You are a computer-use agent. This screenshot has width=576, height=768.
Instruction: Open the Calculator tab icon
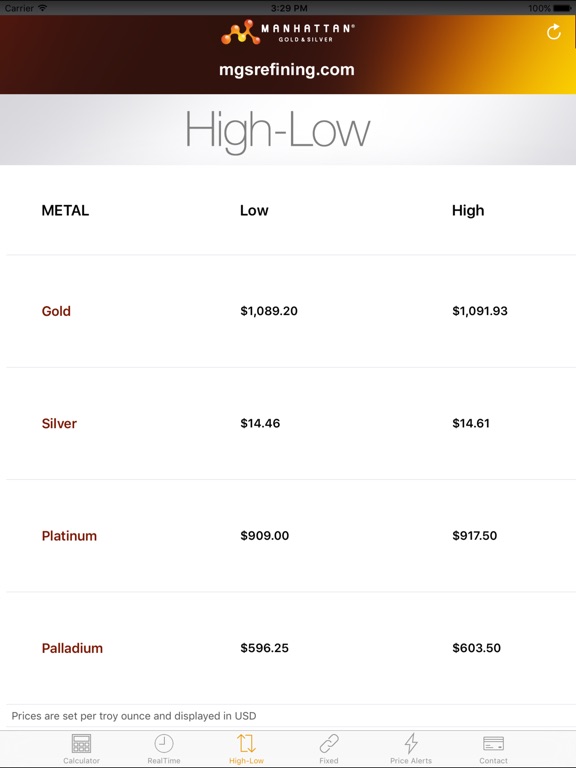click(x=81, y=744)
